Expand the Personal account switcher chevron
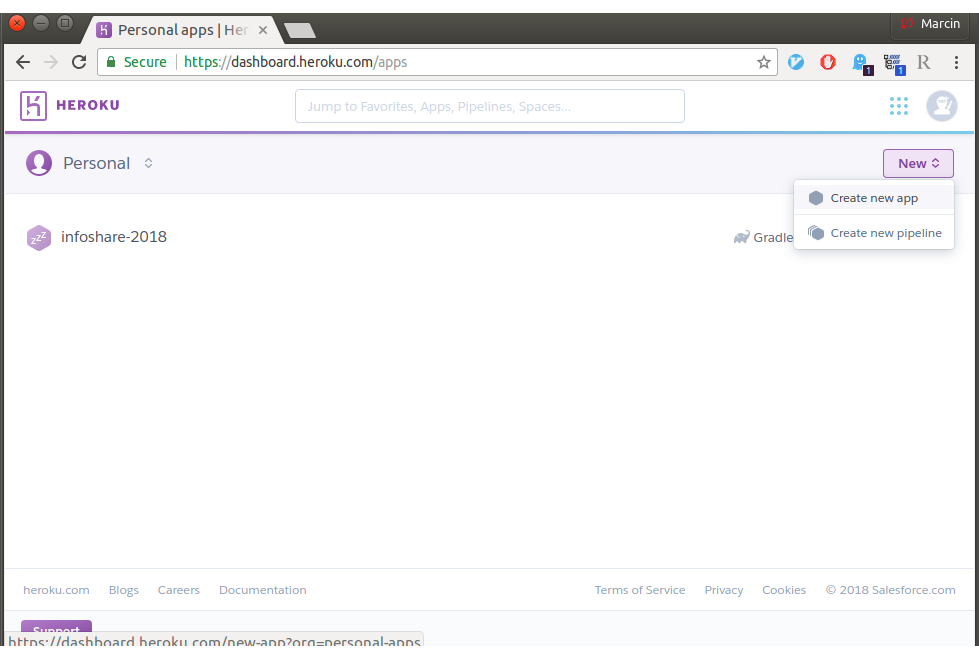The height and width of the screenshot is (659, 979). (x=148, y=163)
